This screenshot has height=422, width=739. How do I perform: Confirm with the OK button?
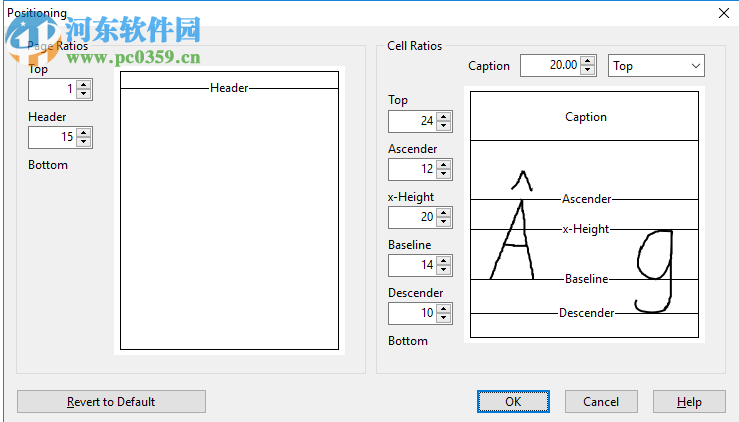(x=513, y=402)
